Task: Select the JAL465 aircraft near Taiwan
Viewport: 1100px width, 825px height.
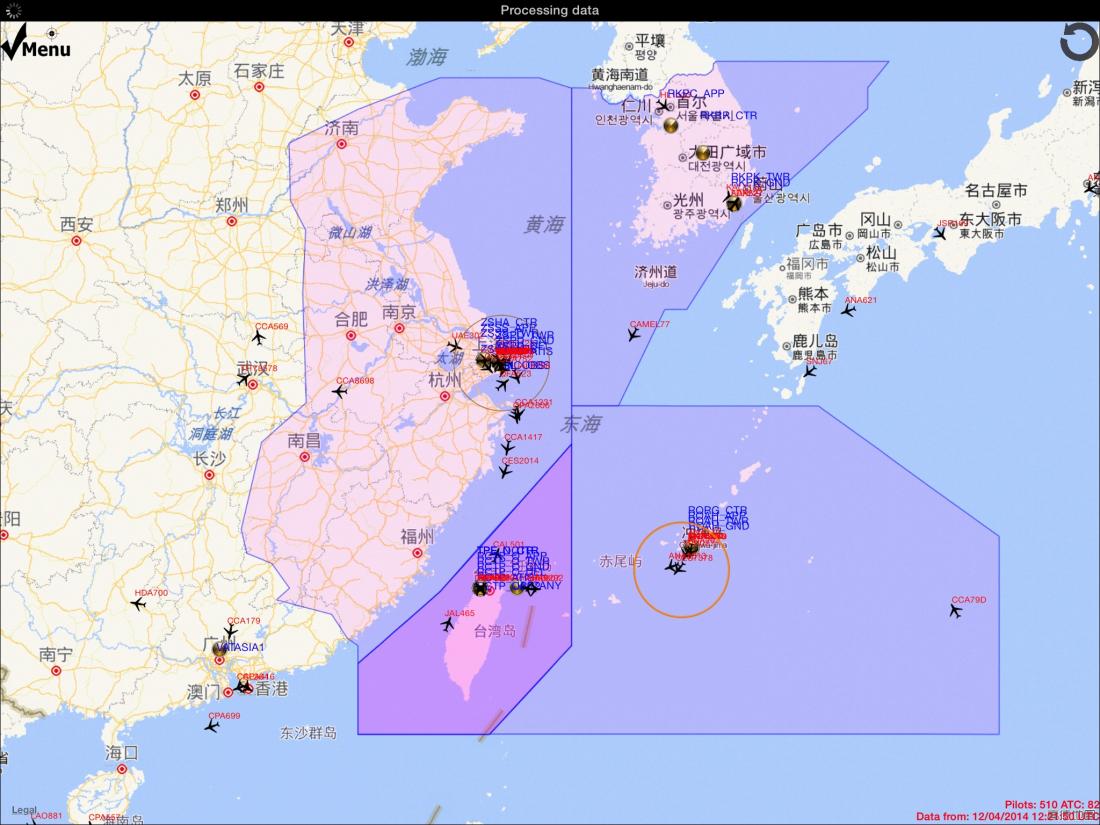Action: click(x=448, y=624)
